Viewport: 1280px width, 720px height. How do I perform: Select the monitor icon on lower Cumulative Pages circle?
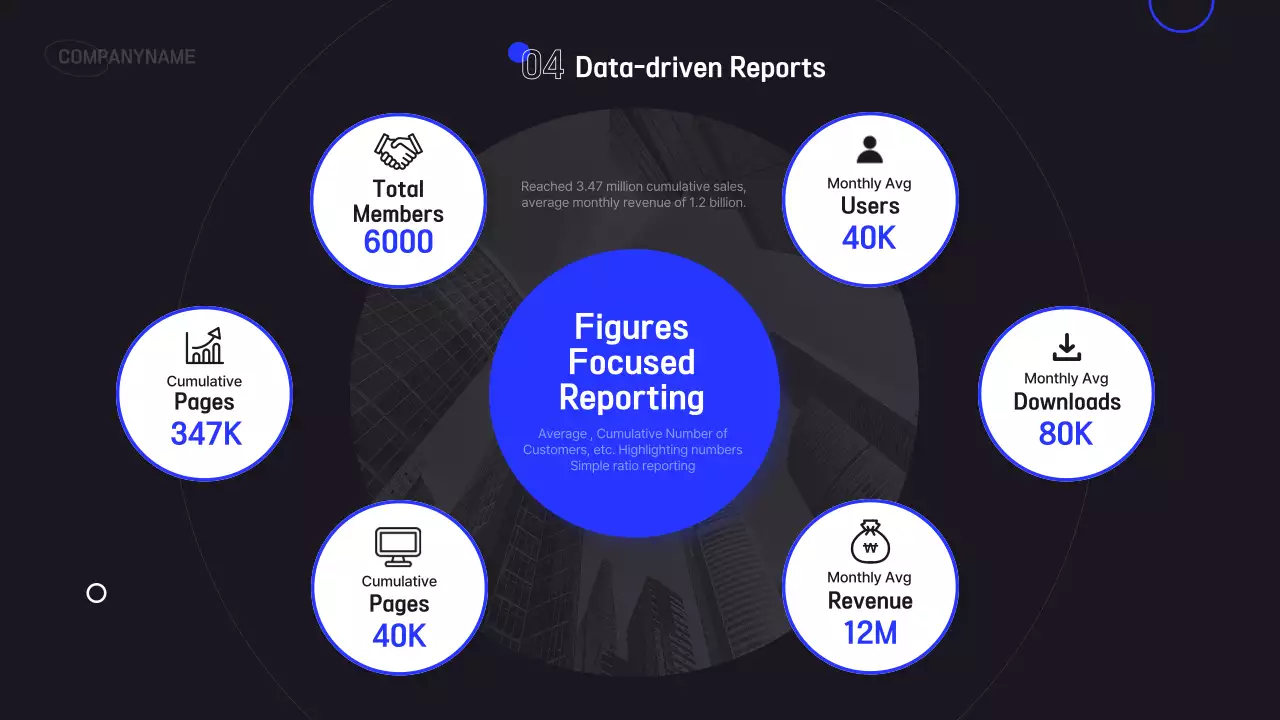398,547
